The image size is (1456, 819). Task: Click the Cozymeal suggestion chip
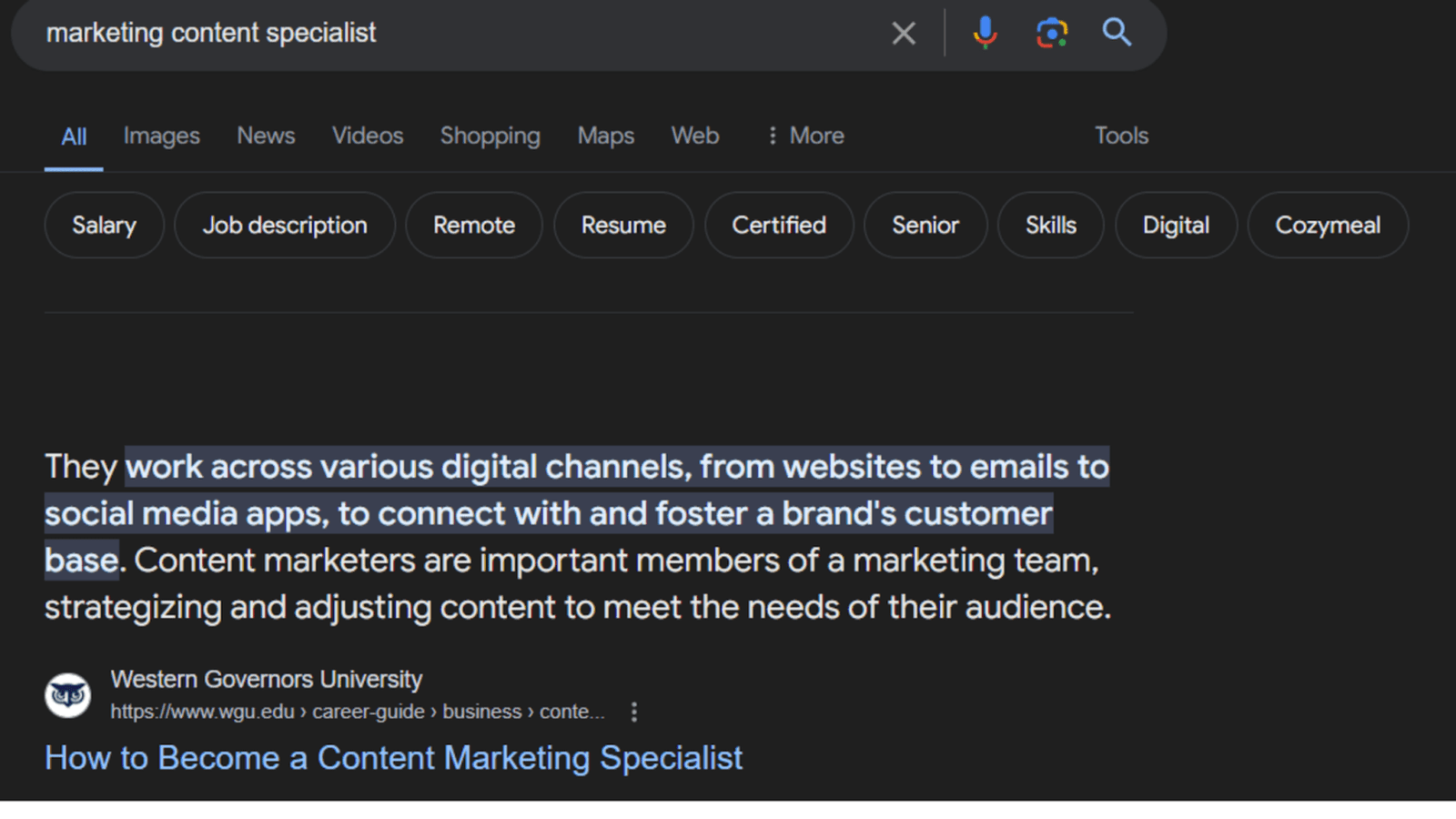[1327, 225]
